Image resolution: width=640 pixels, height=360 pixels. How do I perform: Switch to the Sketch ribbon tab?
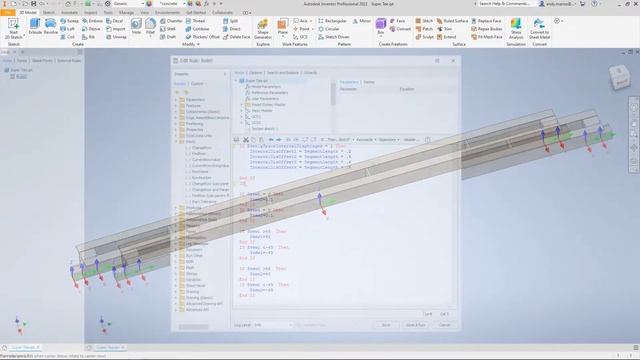click(x=49, y=13)
